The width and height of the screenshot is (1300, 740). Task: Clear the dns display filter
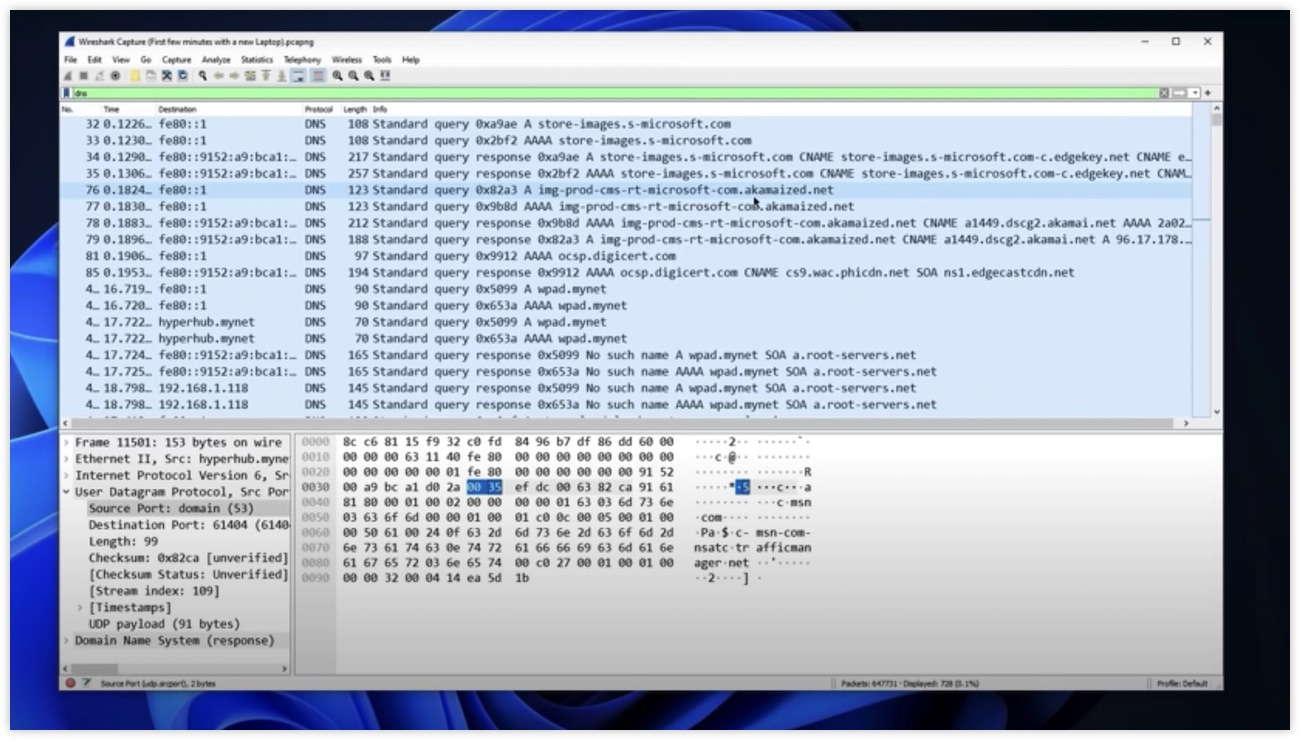(1164, 93)
